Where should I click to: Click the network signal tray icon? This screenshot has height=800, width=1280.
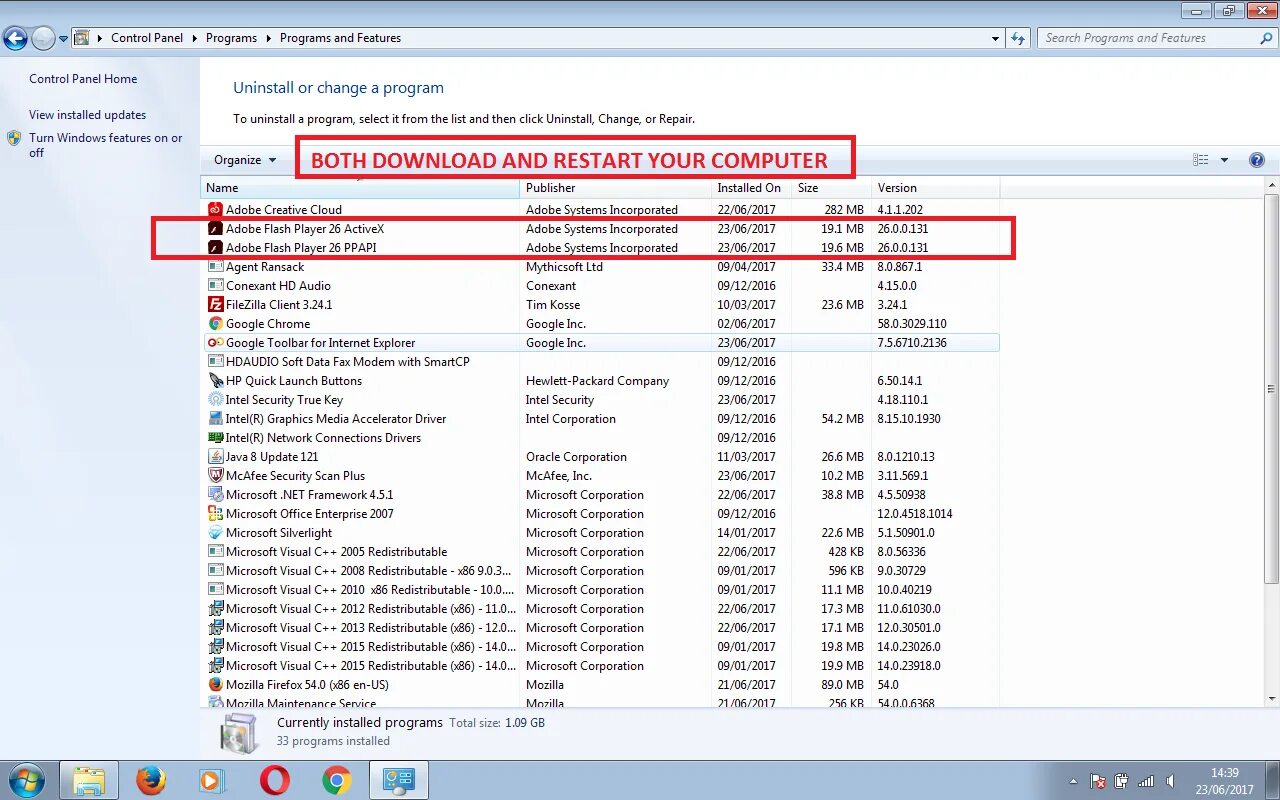[1146, 781]
